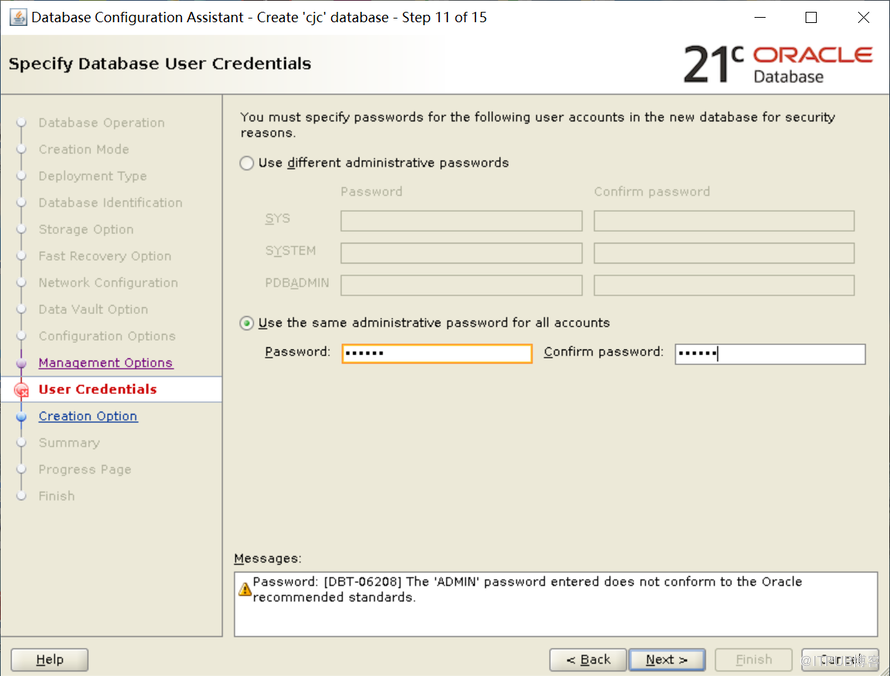
Task: Click the 'Finish' step label in sidebar
Action: coord(57,496)
